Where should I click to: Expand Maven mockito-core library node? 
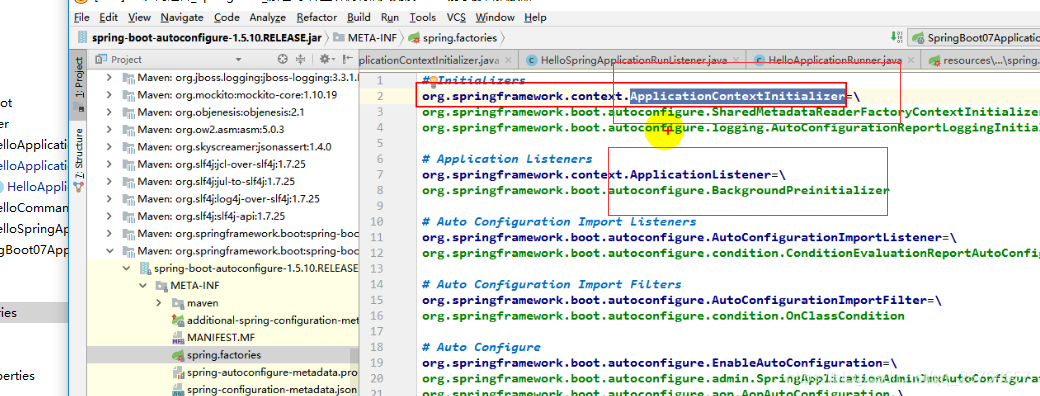(x=109, y=95)
